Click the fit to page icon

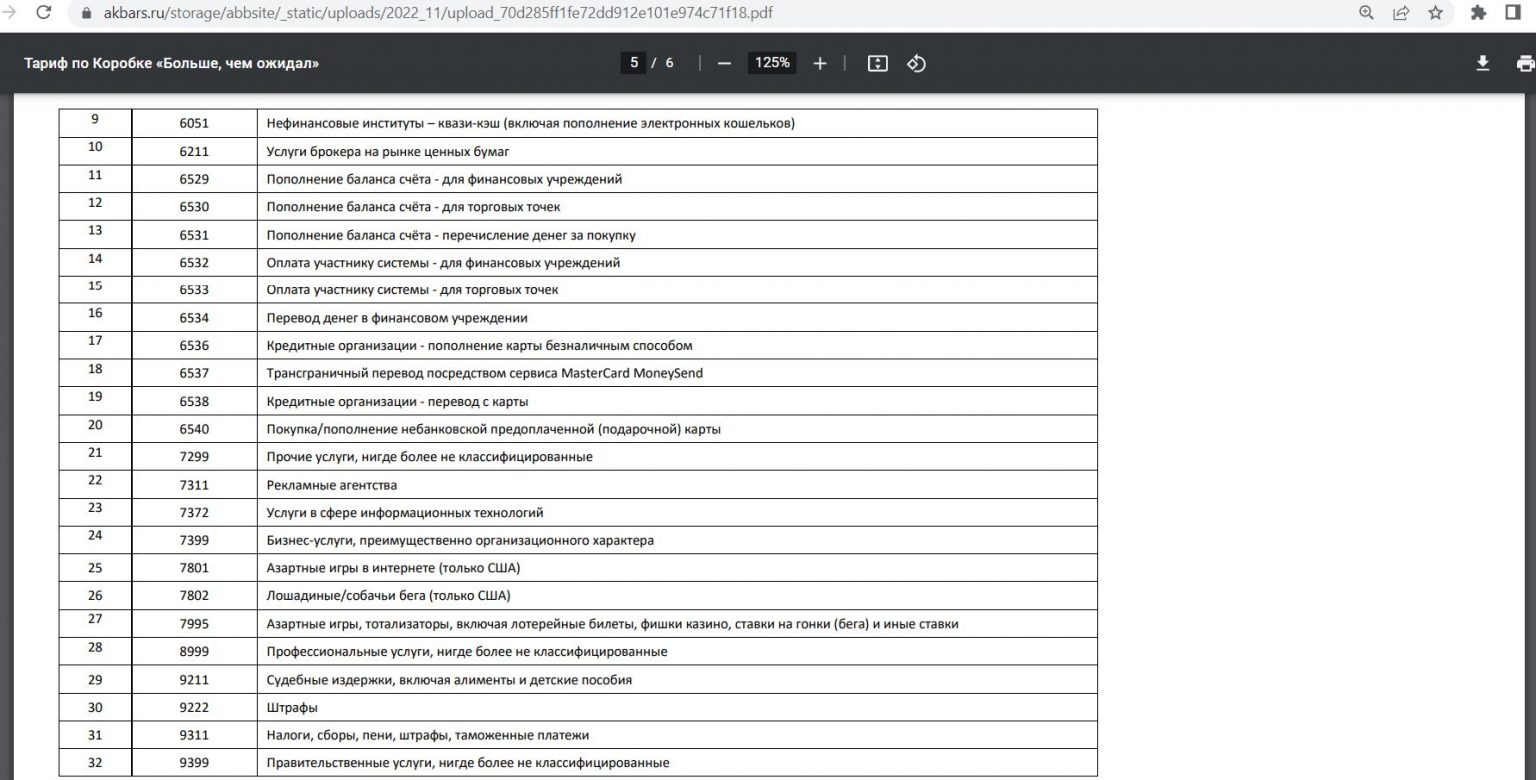pyautogui.click(x=878, y=63)
